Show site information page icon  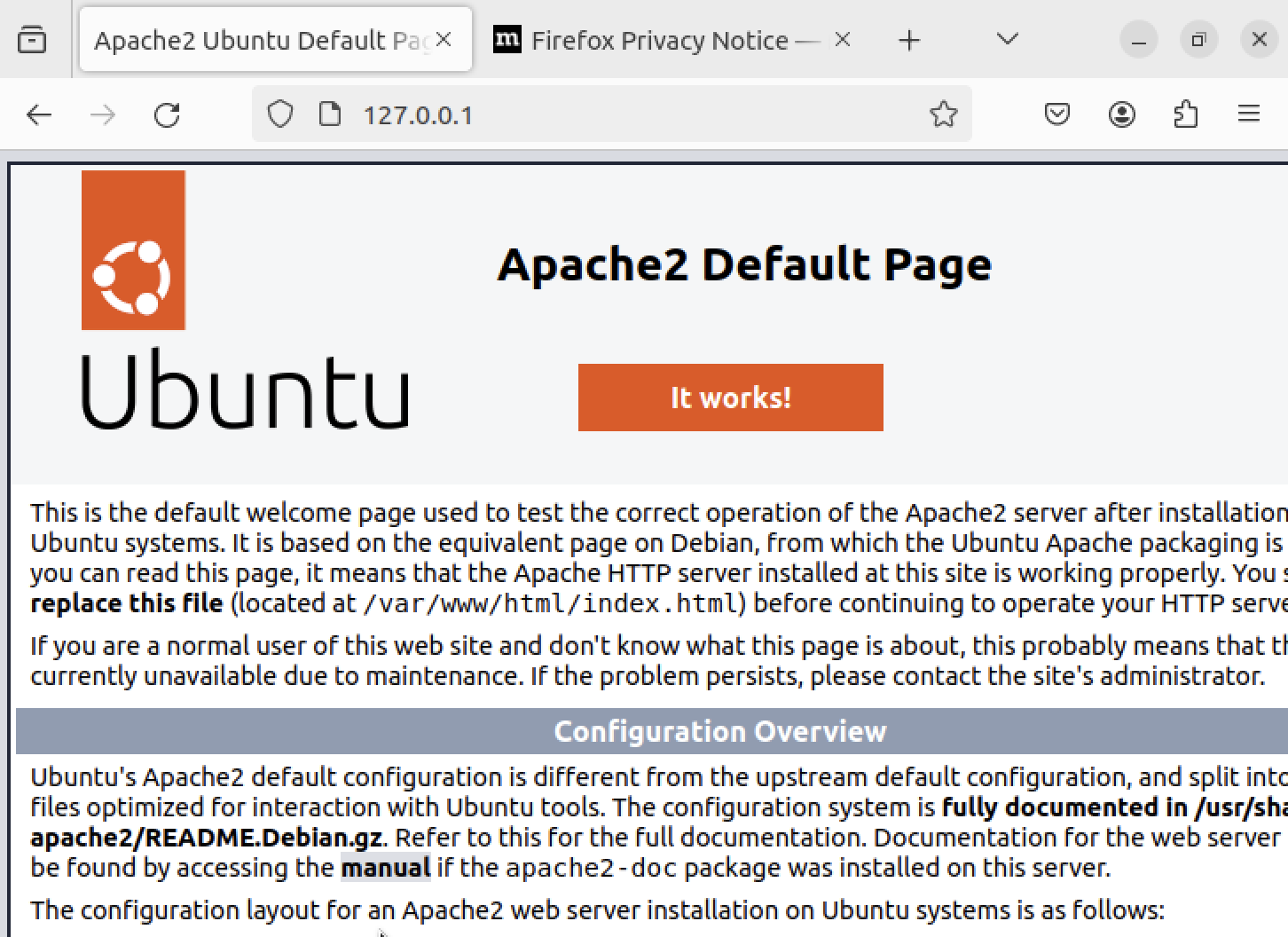(330, 114)
